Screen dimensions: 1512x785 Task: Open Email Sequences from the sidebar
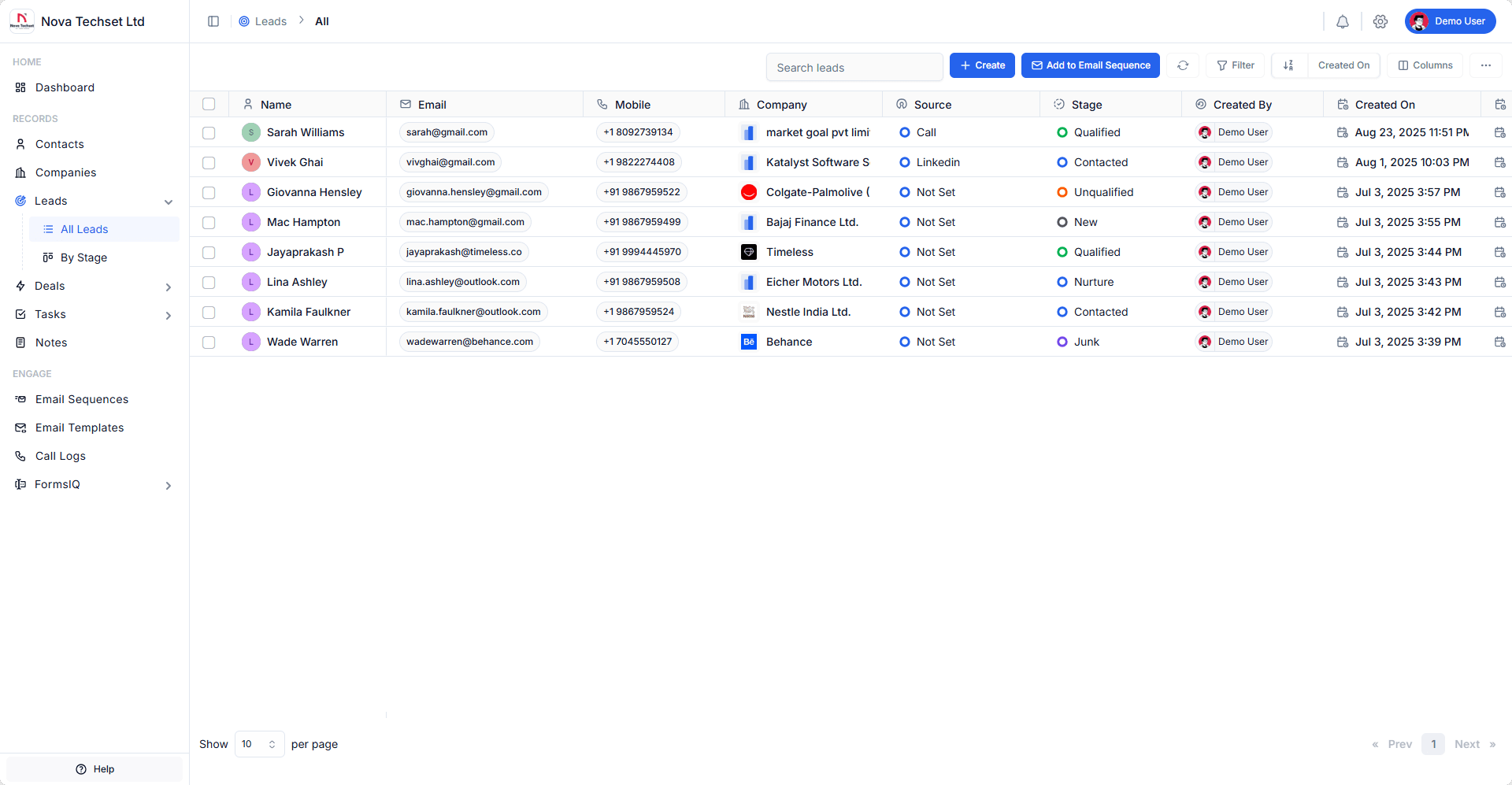tap(81, 399)
